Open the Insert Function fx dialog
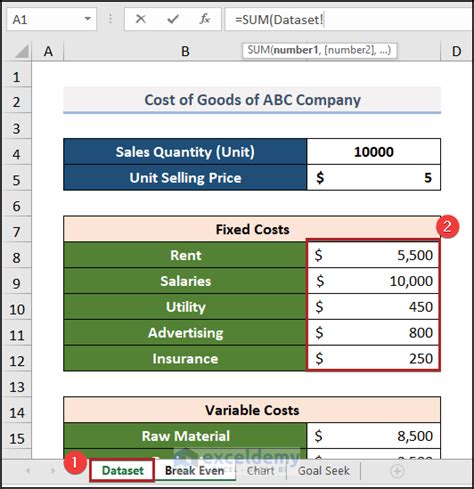Viewport: 474px width, 489px height. (205, 19)
